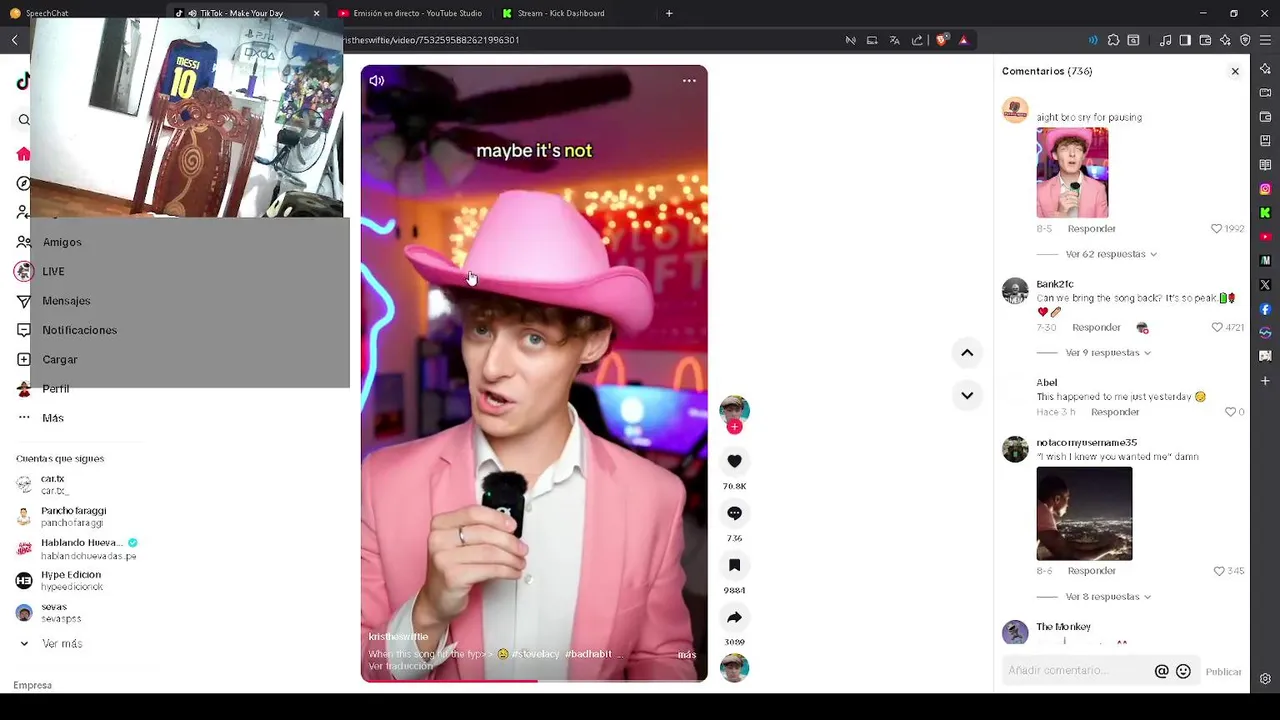Bookmark the video with the save icon
1280x720 pixels.
click(734, 565)
